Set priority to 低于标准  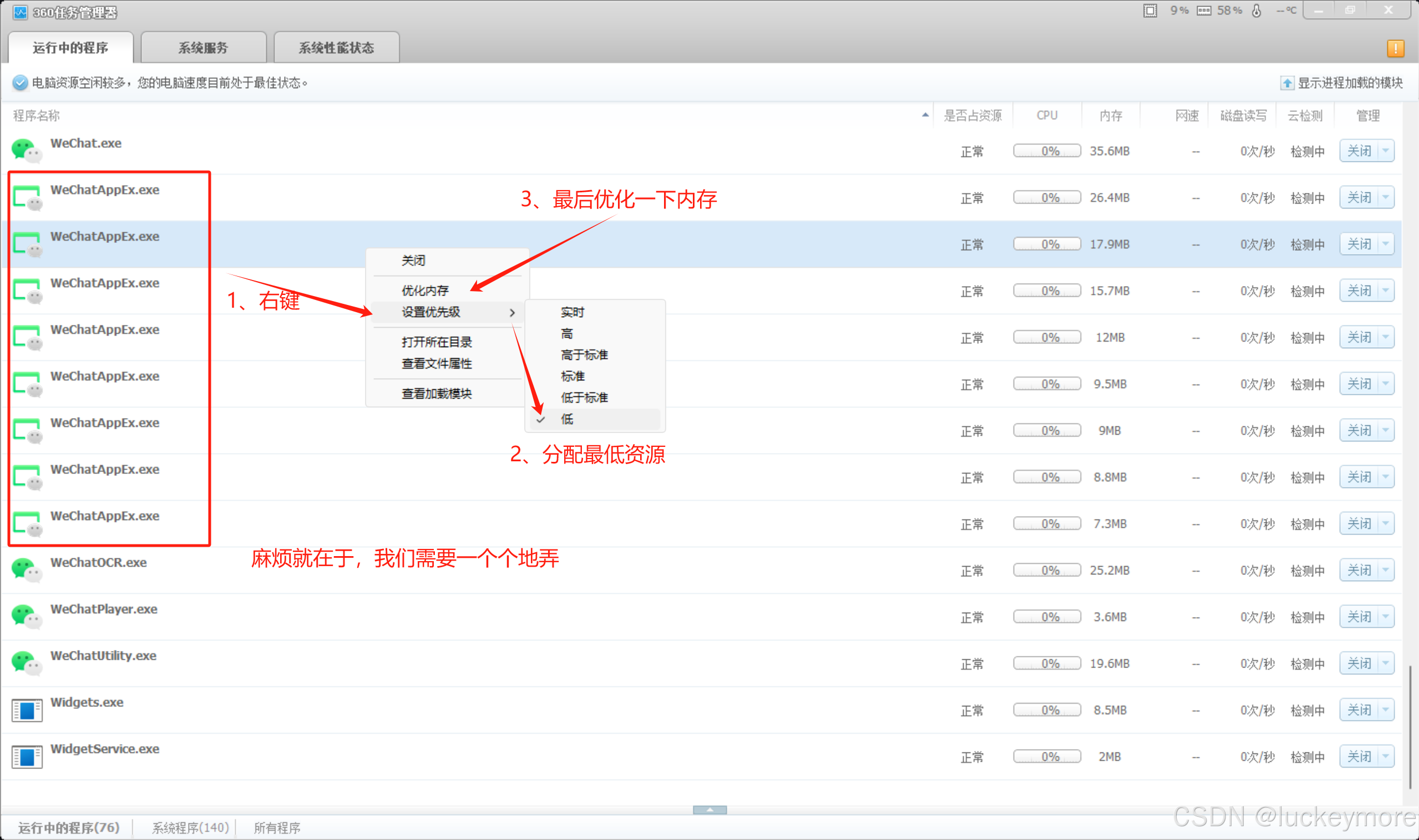pos(584,398)
